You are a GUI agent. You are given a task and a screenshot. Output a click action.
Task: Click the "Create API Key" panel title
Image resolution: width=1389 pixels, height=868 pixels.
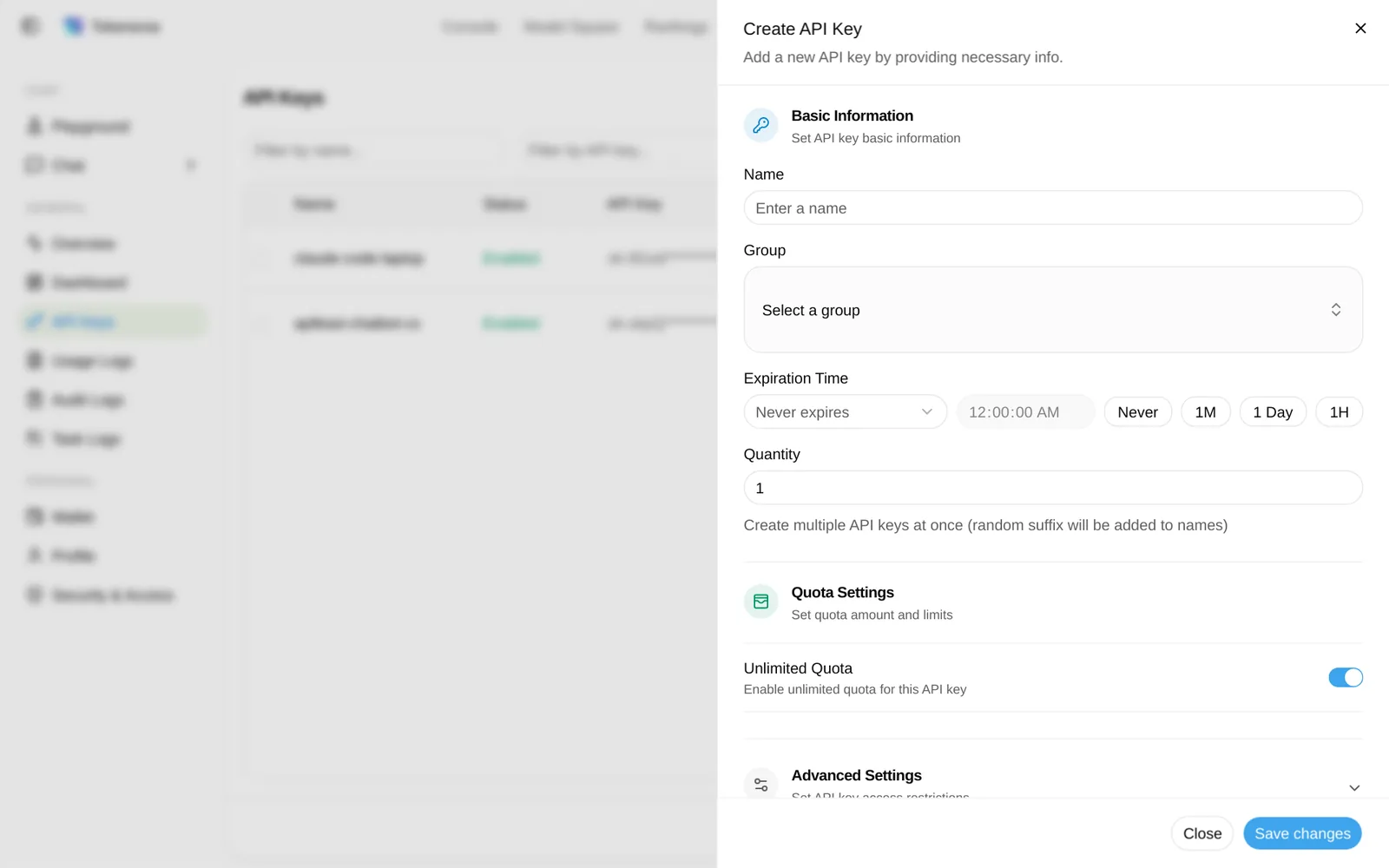pos(802,29)
